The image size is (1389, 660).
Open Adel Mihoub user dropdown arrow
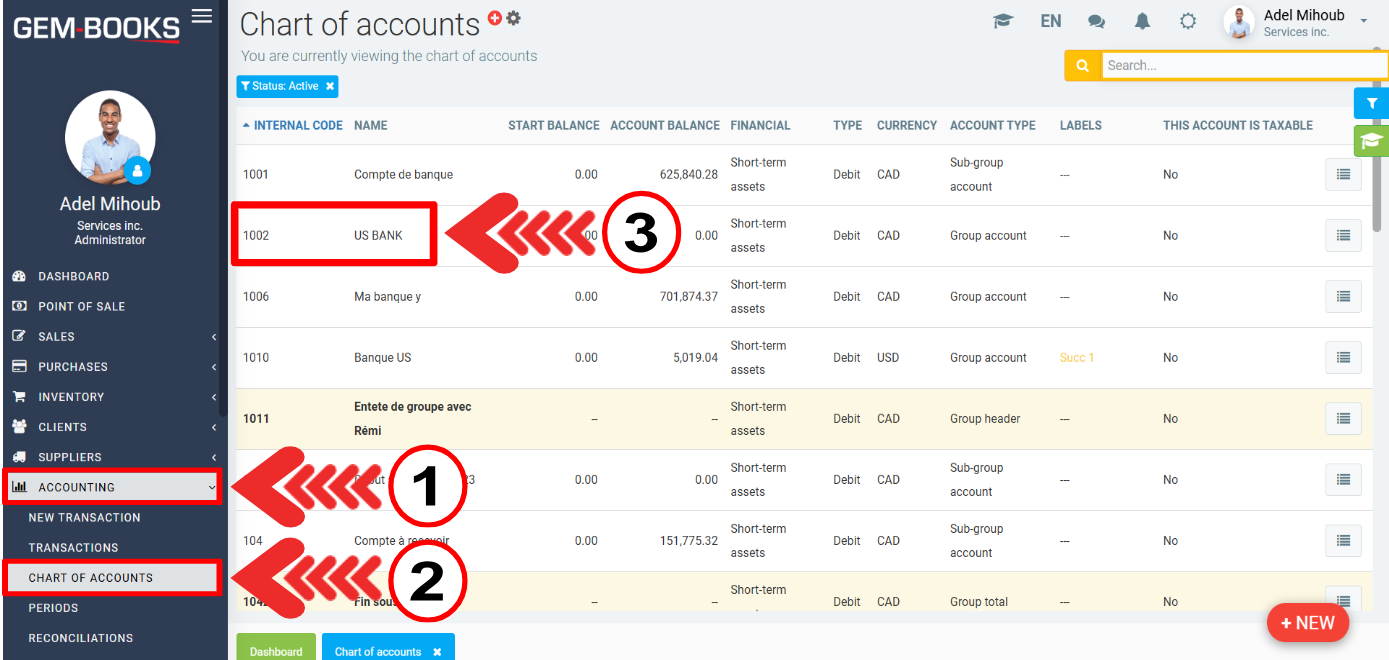[x=1364, y=22]
